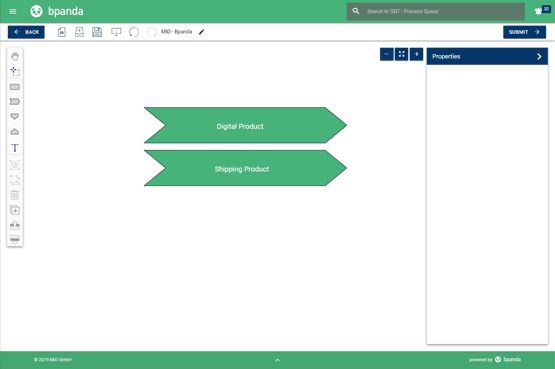Submit the diagram
Screen dimensions: 555x369
click(524, 32)
